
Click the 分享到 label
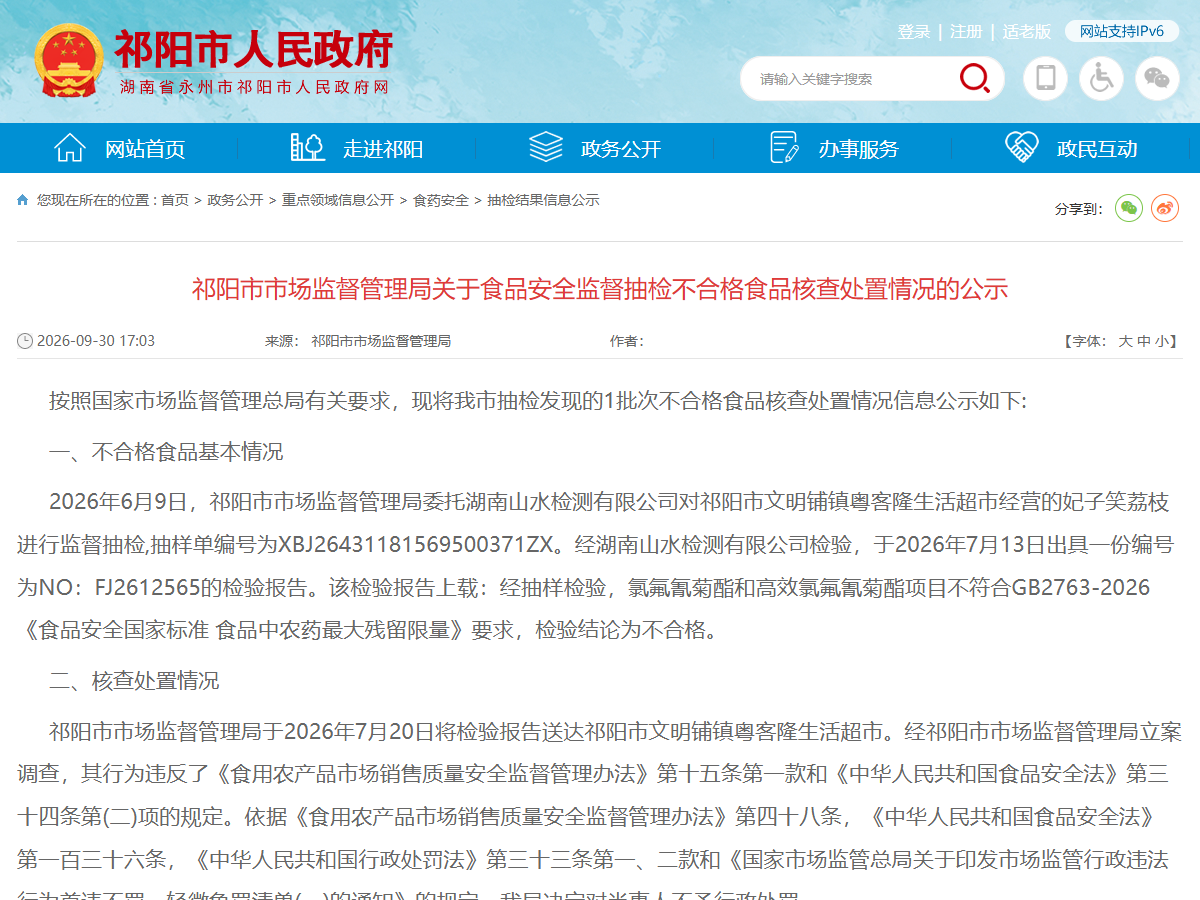(1078, 209)
